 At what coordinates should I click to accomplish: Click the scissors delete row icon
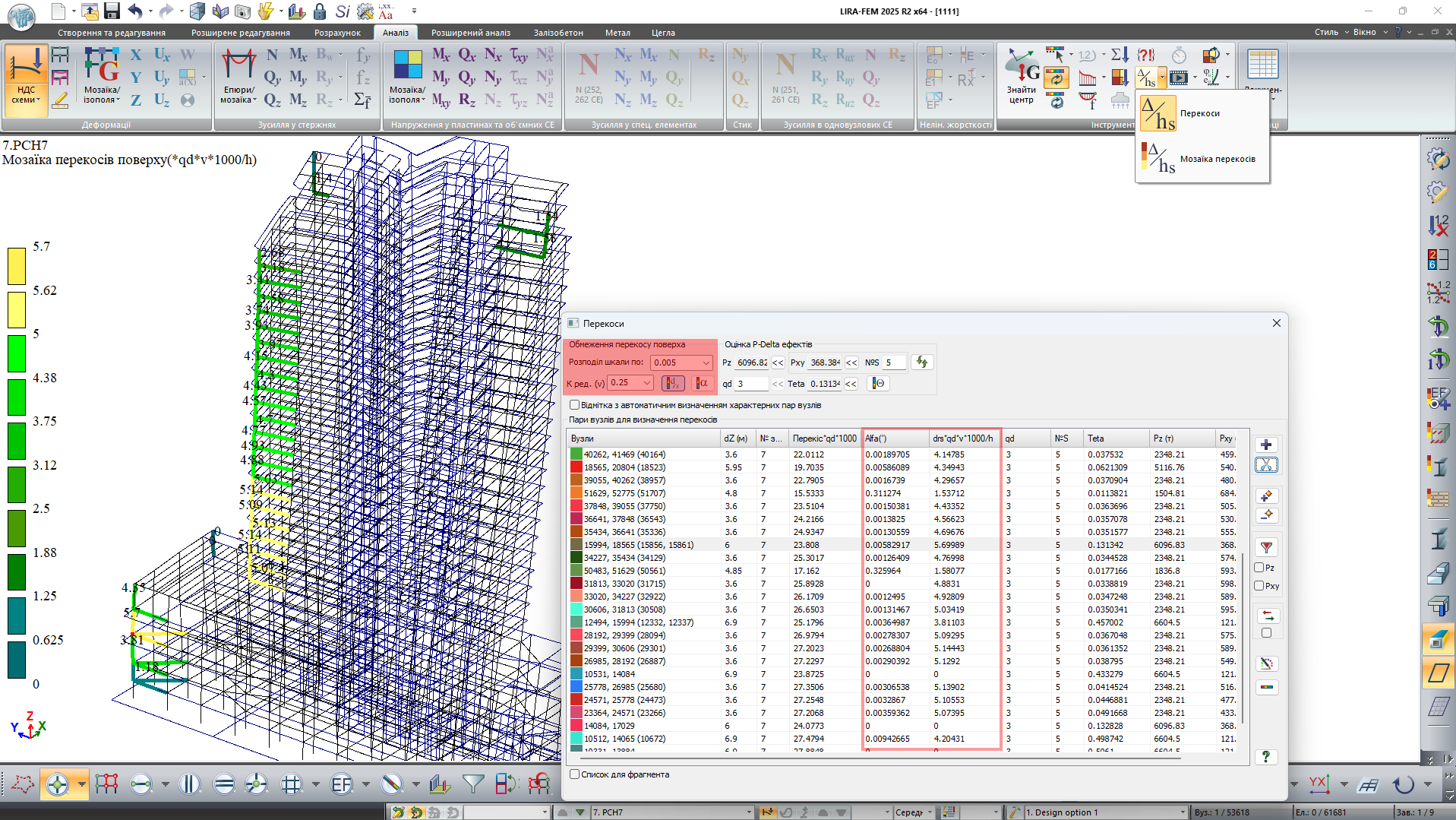pyautogui.click(x=1265, y=465)
